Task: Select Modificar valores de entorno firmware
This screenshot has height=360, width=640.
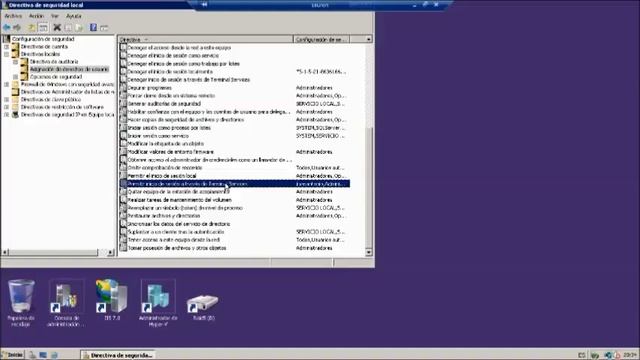Action: tap(235, 151)
